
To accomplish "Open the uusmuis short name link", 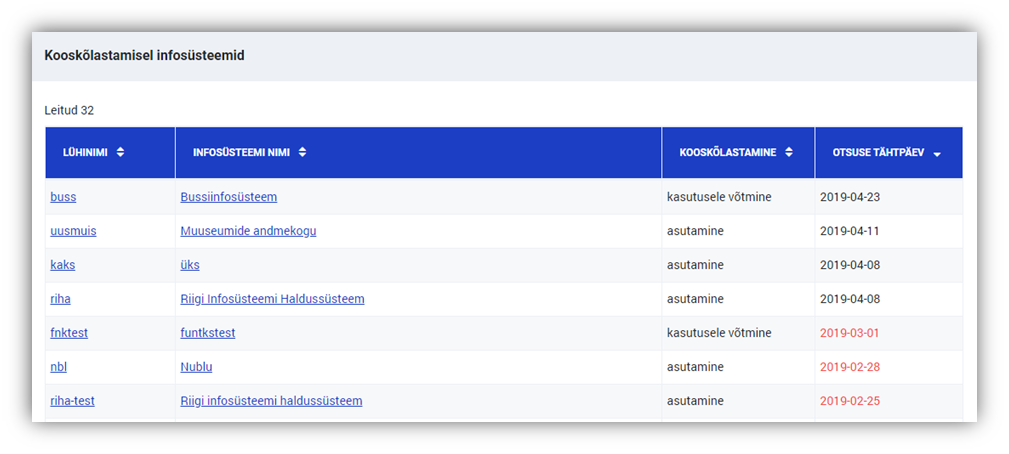I will (x=73, y=231).
